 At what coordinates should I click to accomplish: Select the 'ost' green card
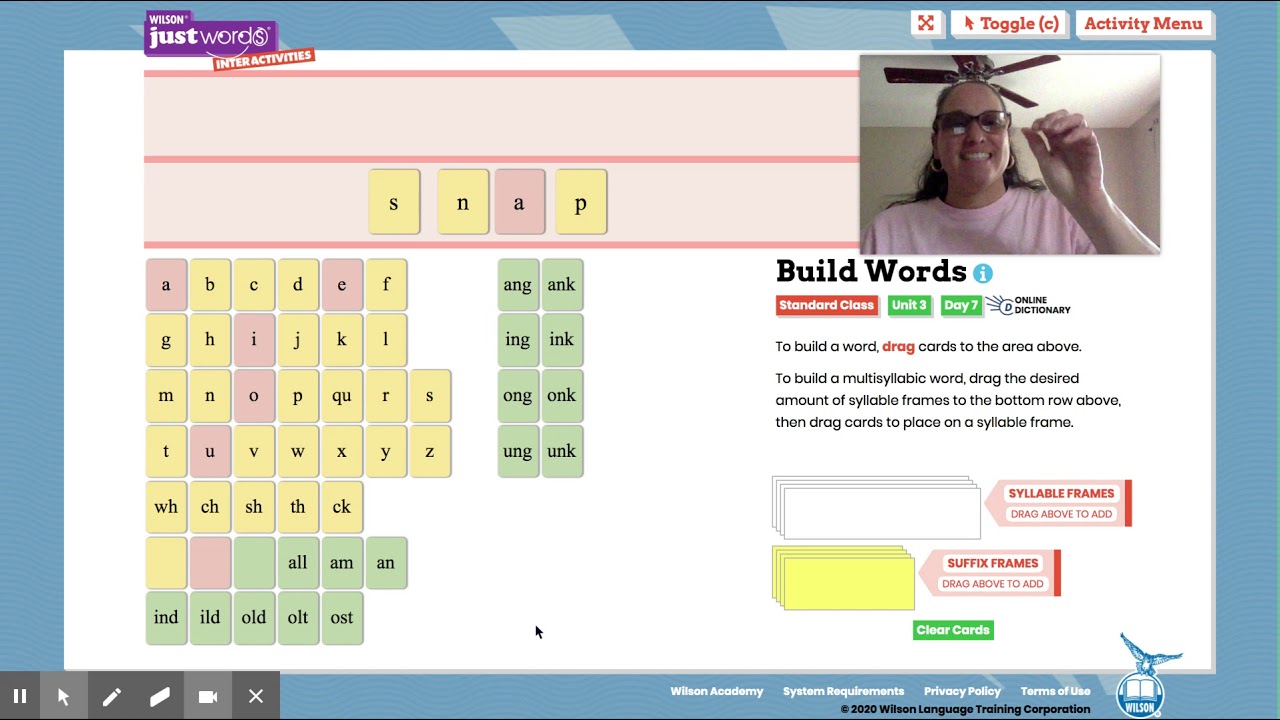342,618
